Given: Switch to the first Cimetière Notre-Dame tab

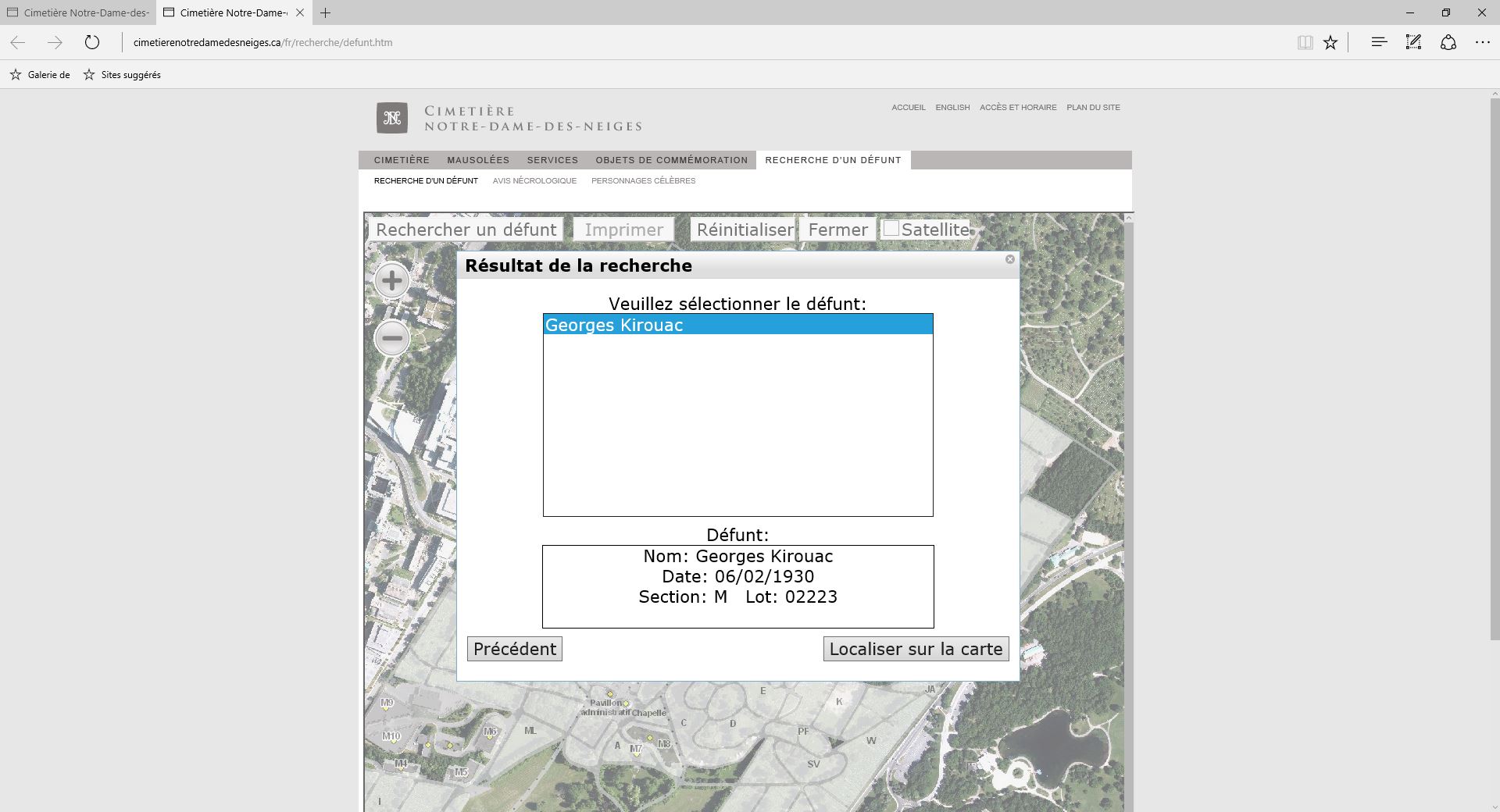Looking at the screenshot, I should tap(78, 12).
